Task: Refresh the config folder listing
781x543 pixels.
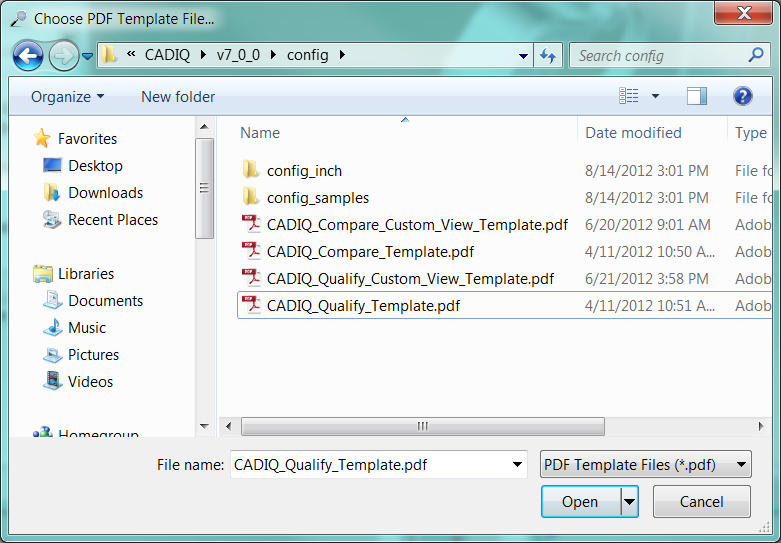Action: coord(548,55)
